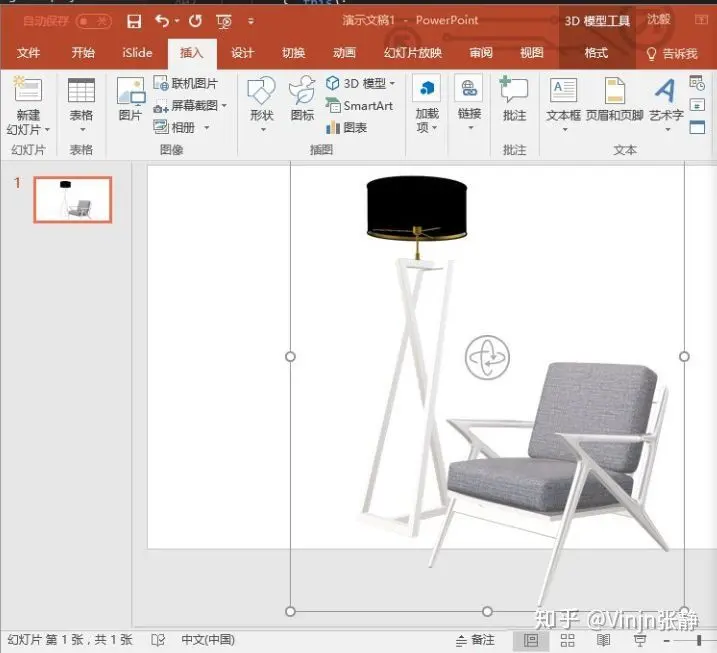
Task: Switch to Reading view icon
Action: [604, 640]
